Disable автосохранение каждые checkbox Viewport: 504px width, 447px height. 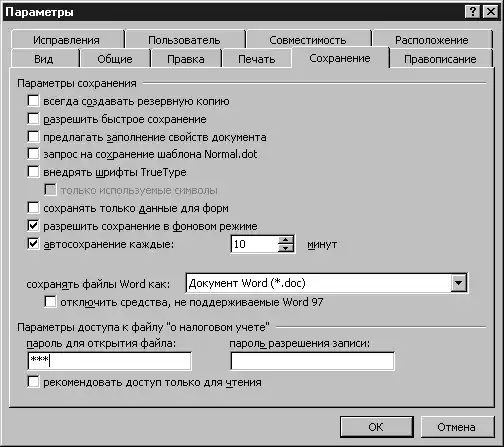tap(33, 244)
